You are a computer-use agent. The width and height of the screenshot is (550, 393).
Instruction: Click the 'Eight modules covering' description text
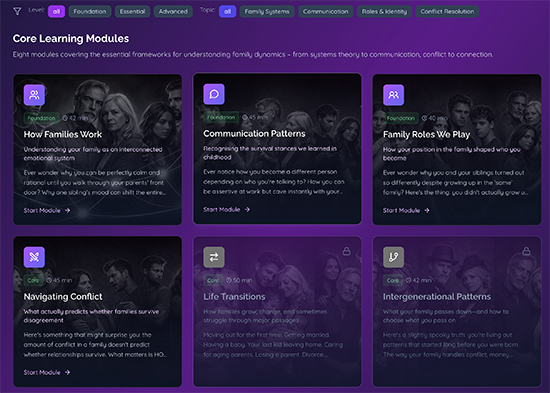pyautogui.click(x=253, y=54)
